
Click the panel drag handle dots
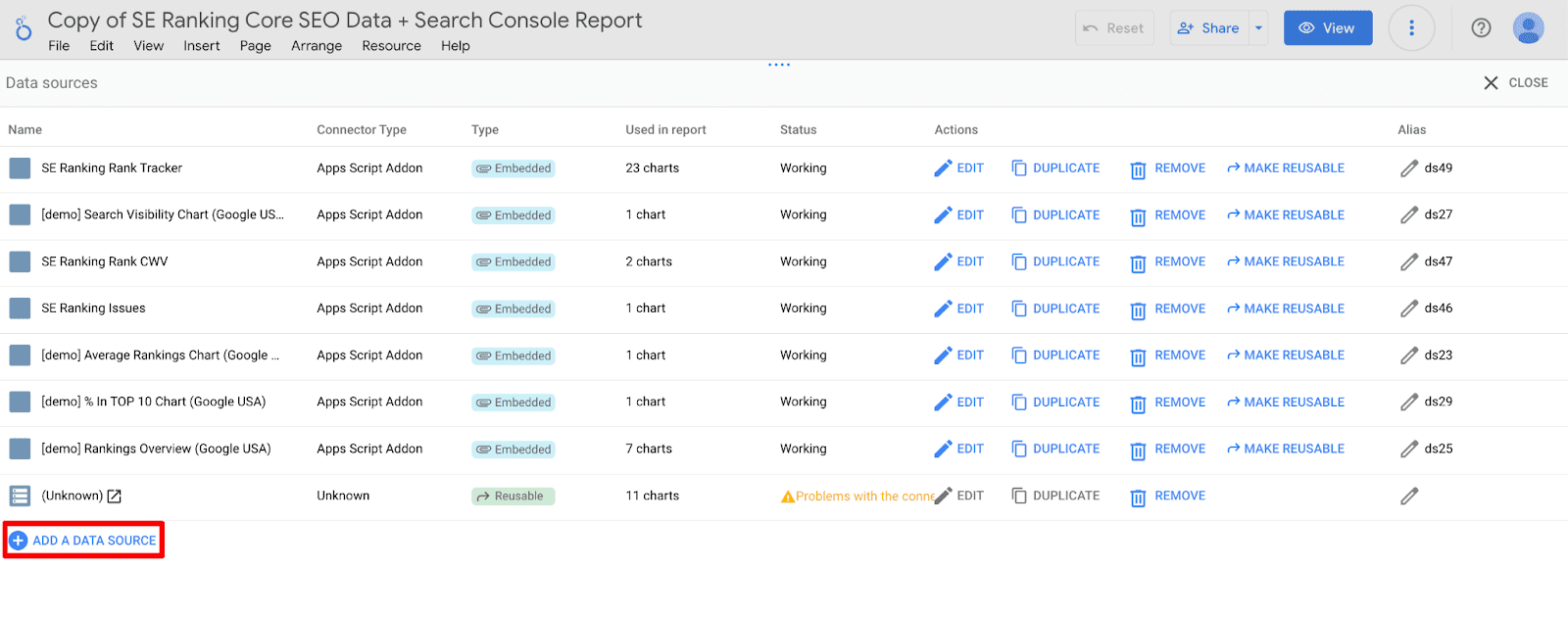[x=779, y=65]
